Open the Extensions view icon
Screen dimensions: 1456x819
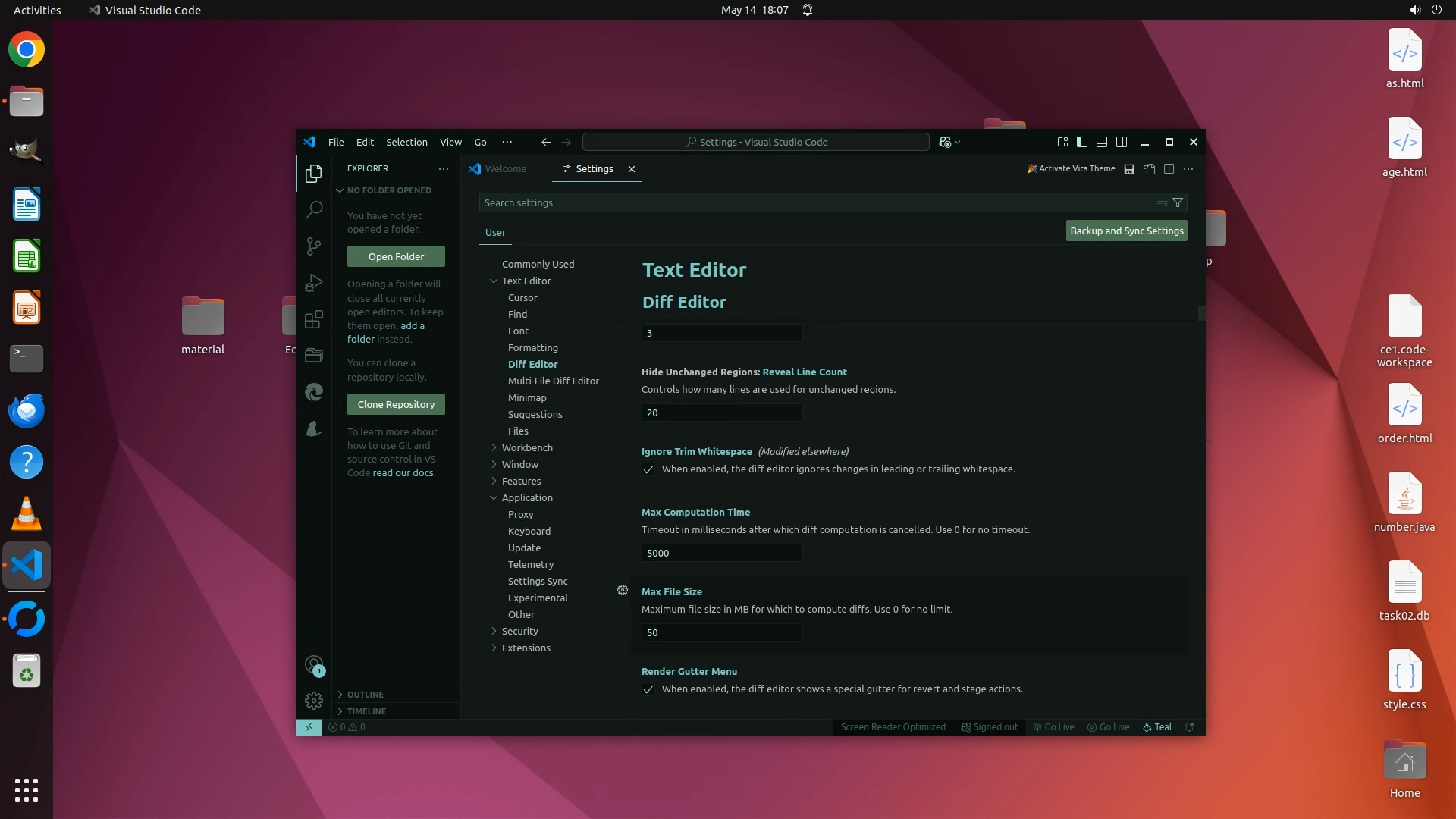tap(314, 319)
